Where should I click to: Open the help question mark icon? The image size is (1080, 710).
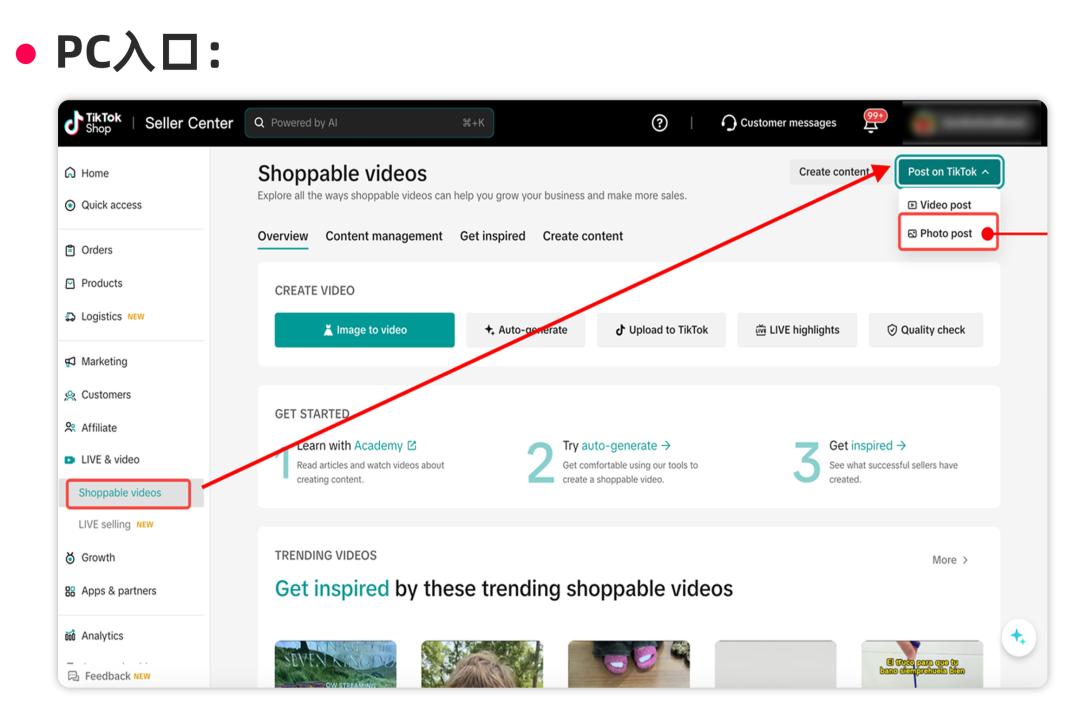point(659,123)
